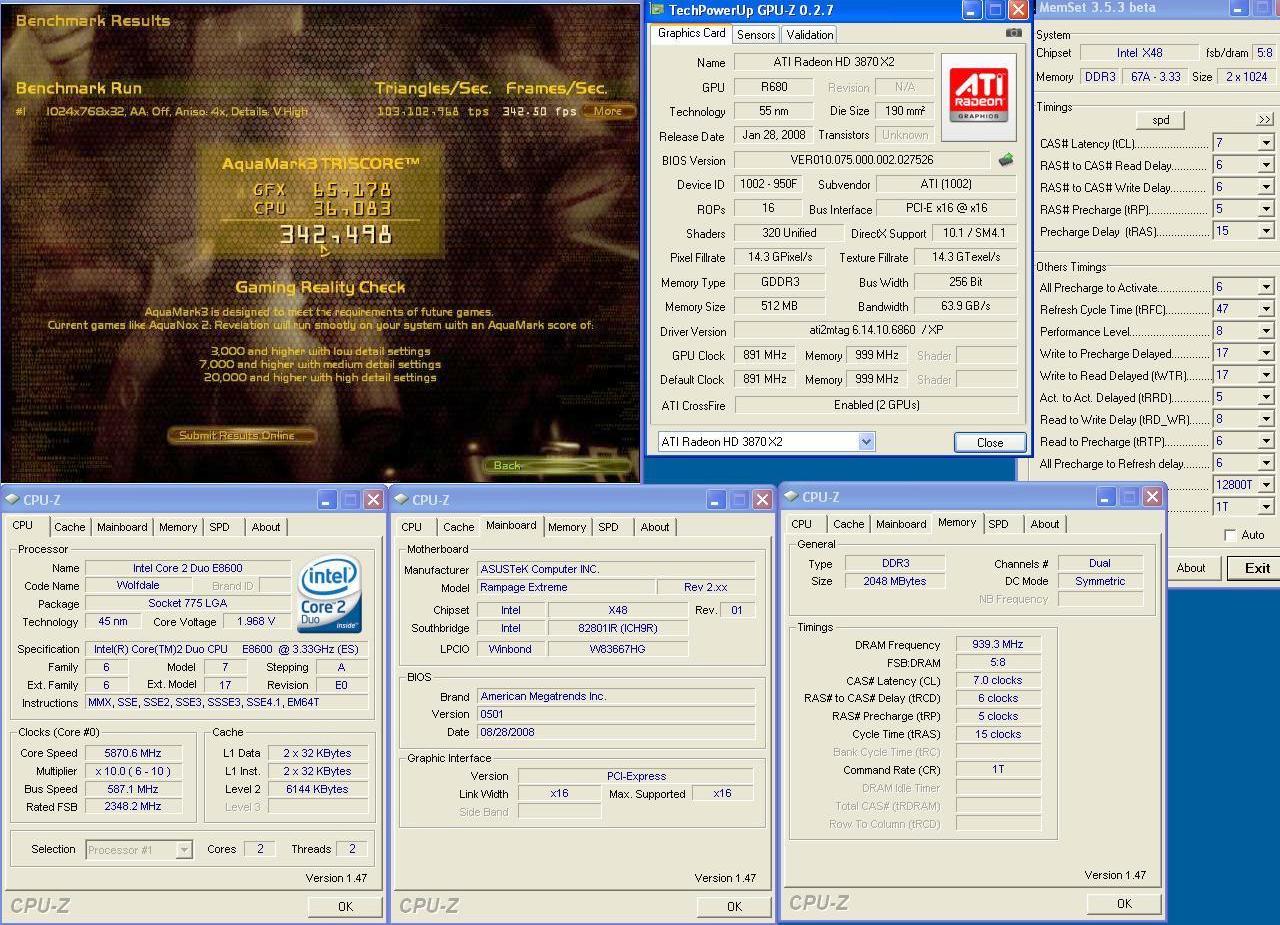
Task: Click the Close button in GPU-Z
Action: 990,442
